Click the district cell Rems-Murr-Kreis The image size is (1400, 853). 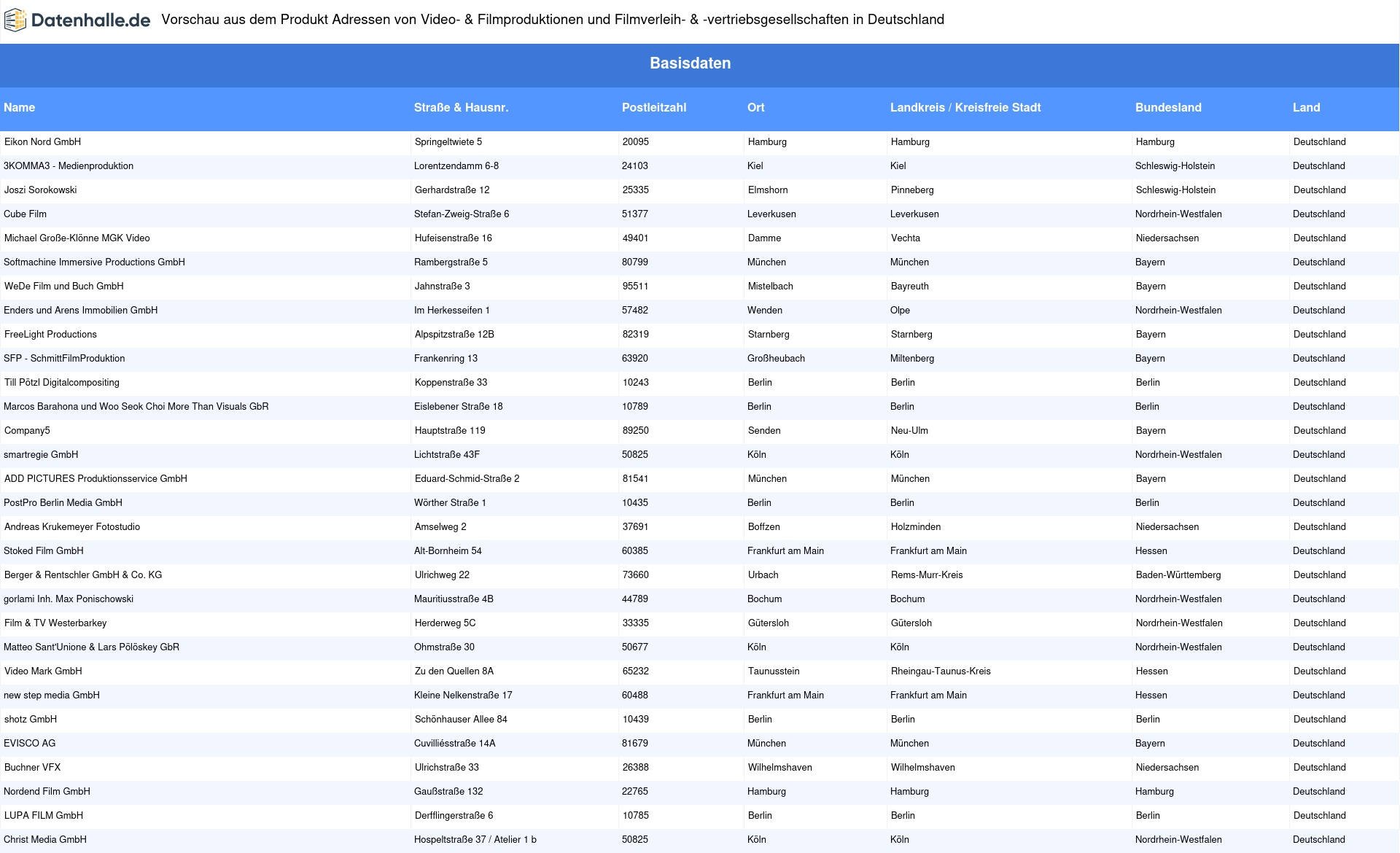click(926, 575)
